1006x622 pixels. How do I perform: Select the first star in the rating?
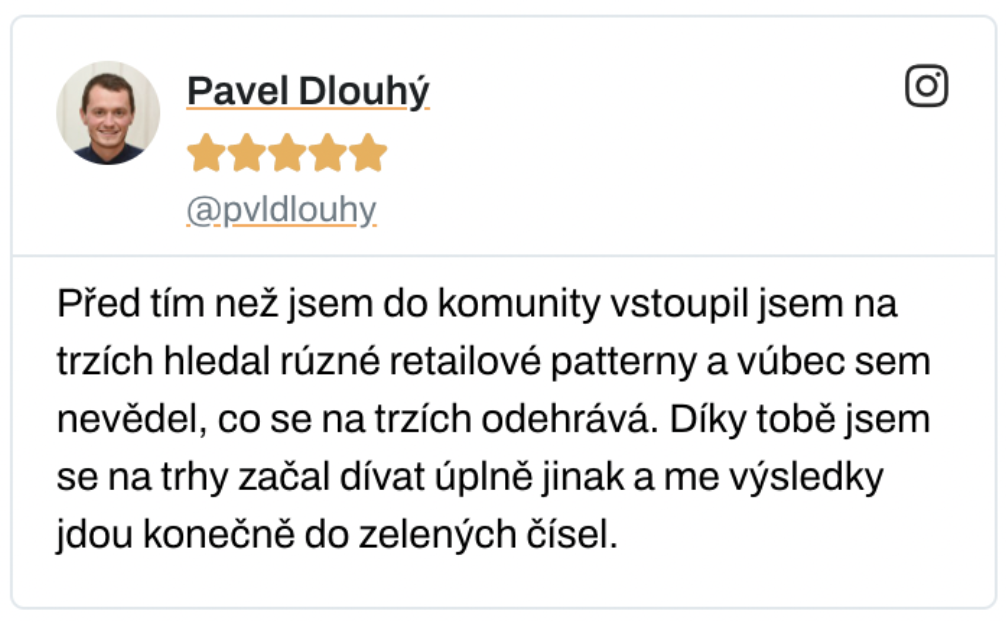[207, 153]
